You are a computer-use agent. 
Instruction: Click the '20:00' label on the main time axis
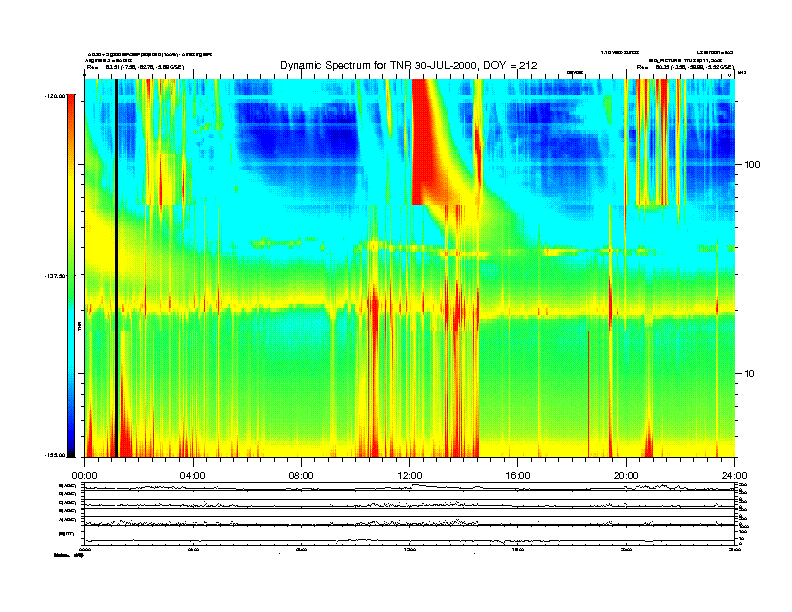(626, 476)
